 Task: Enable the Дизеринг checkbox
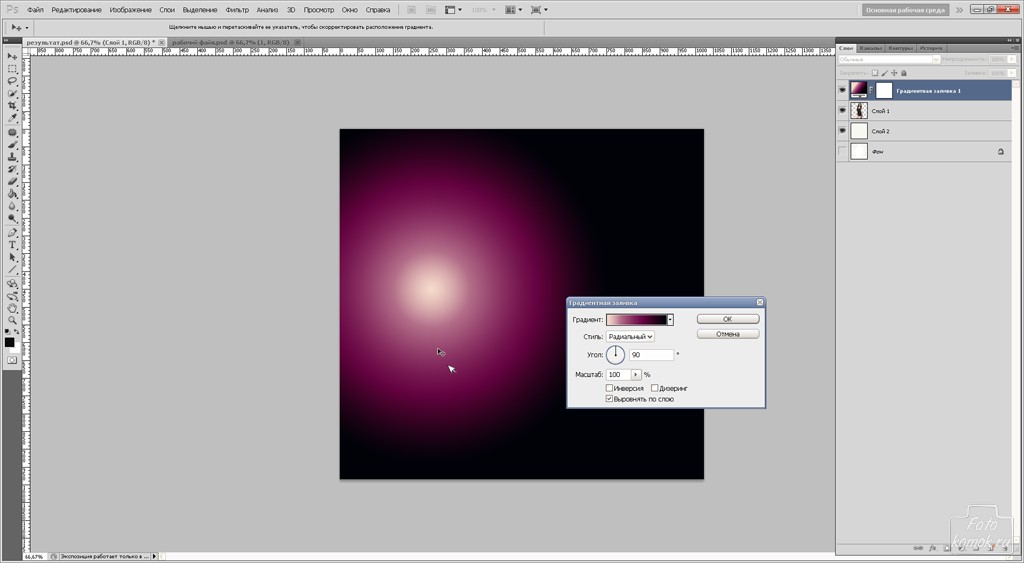coord(655,388)
